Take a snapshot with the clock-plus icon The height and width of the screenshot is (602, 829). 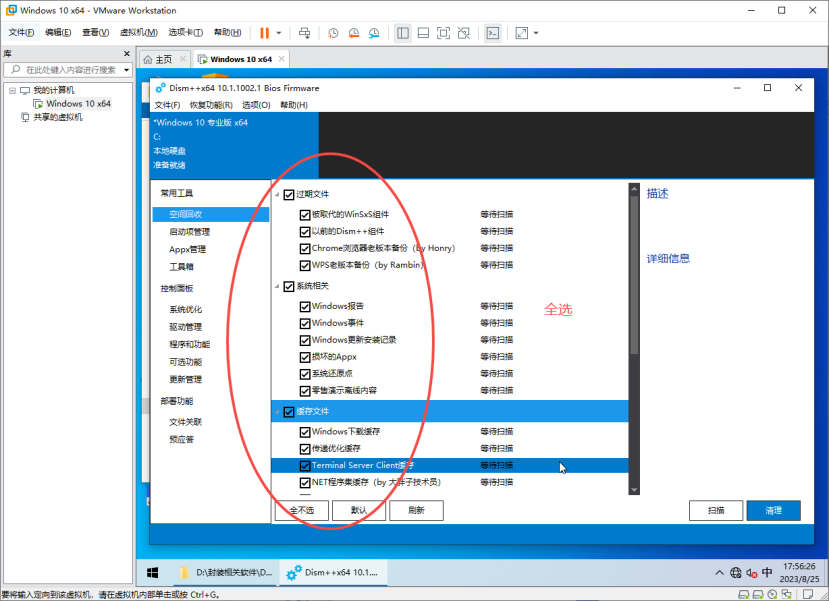(333, 33)
